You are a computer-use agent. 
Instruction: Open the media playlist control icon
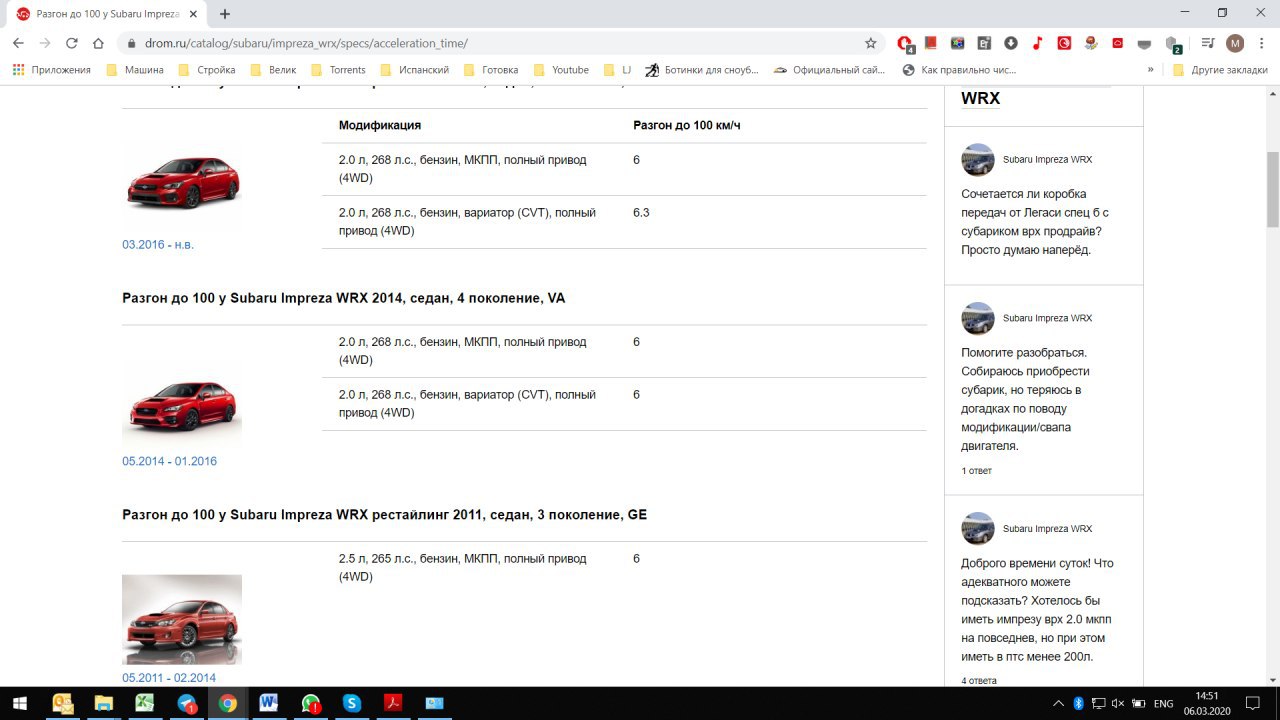(1208, 43)
